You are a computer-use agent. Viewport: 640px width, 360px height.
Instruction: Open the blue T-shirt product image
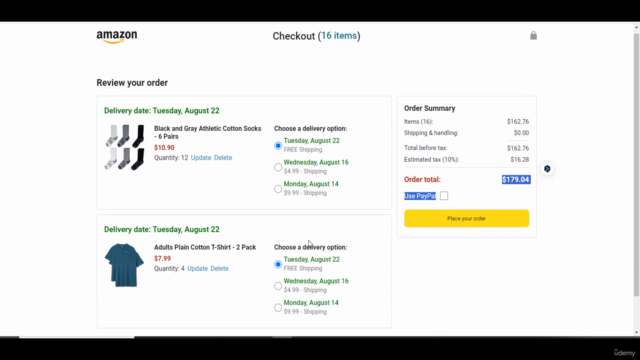click(124, 265)
